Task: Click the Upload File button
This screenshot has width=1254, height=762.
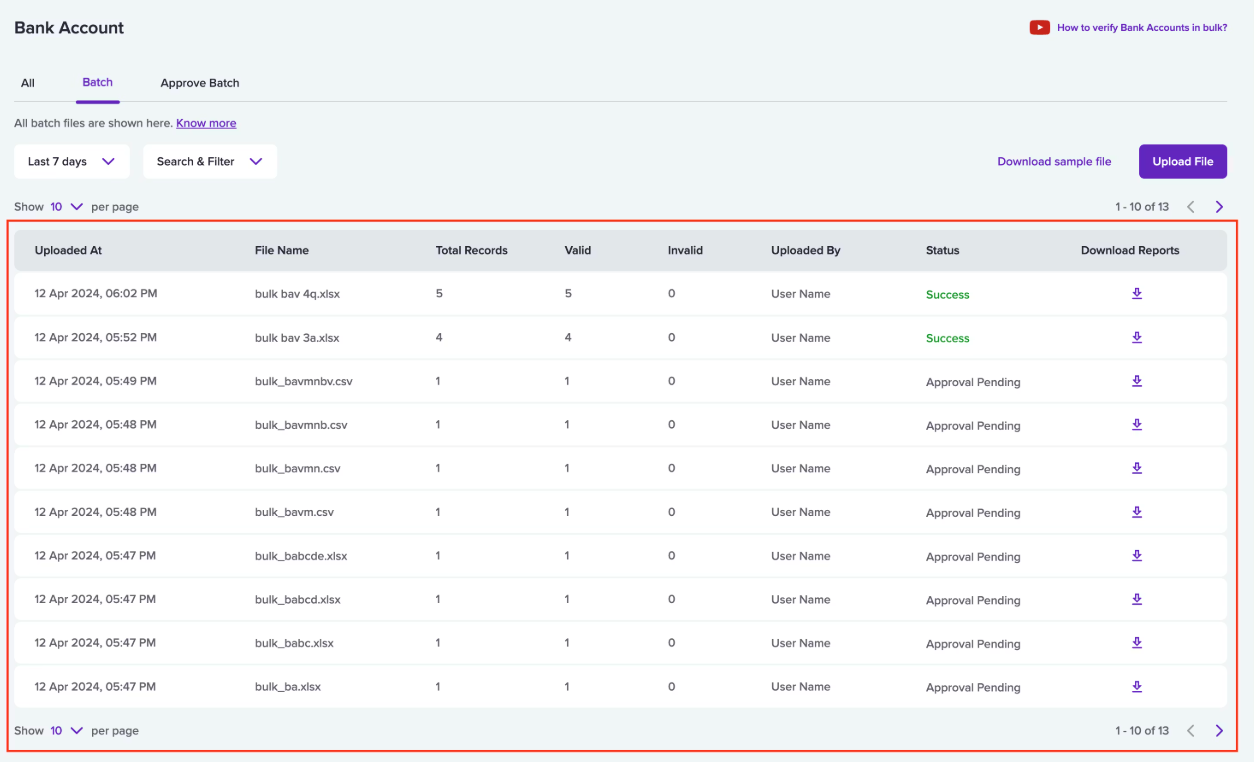Action: 1182,161
